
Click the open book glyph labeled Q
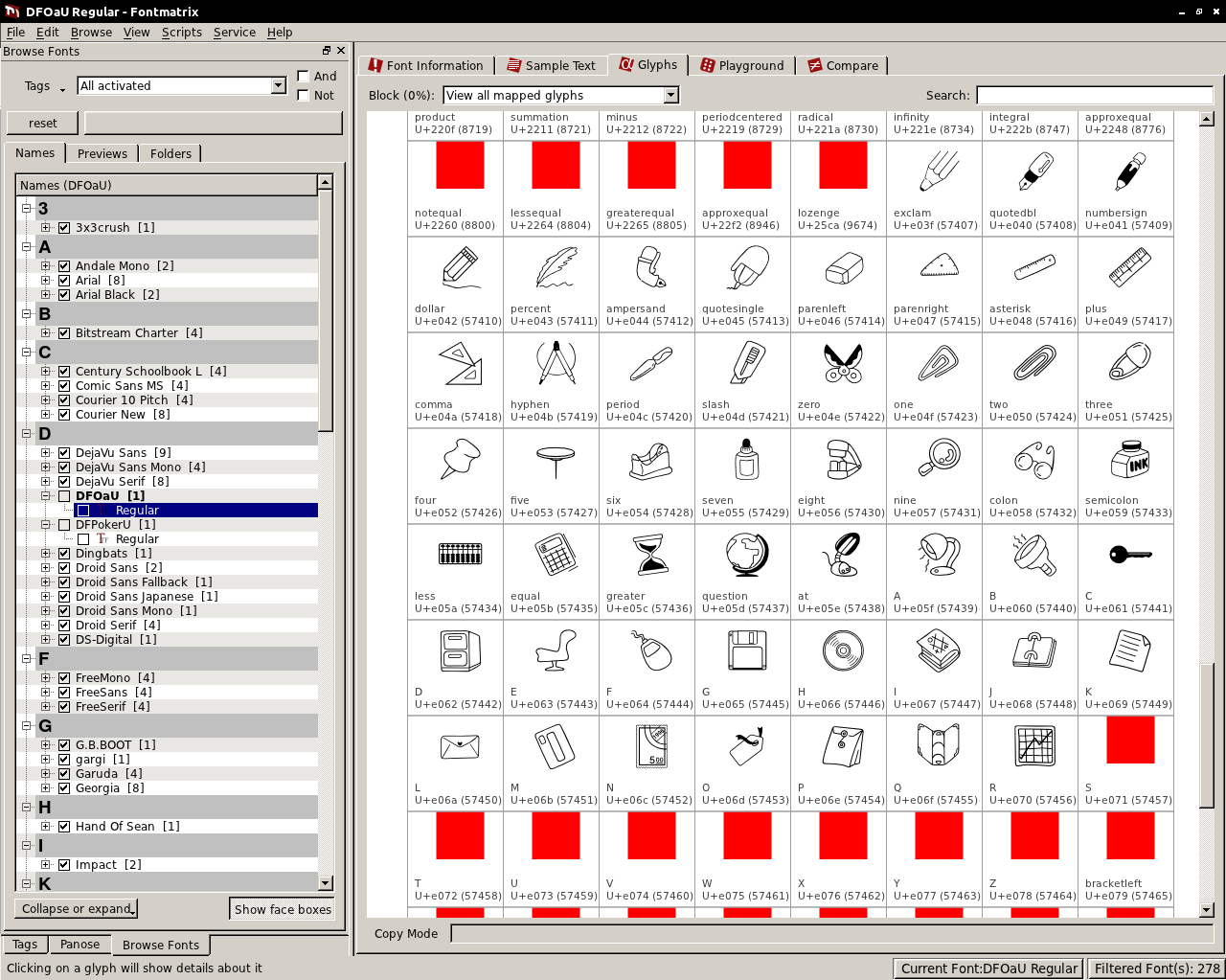tap(939, 746)
